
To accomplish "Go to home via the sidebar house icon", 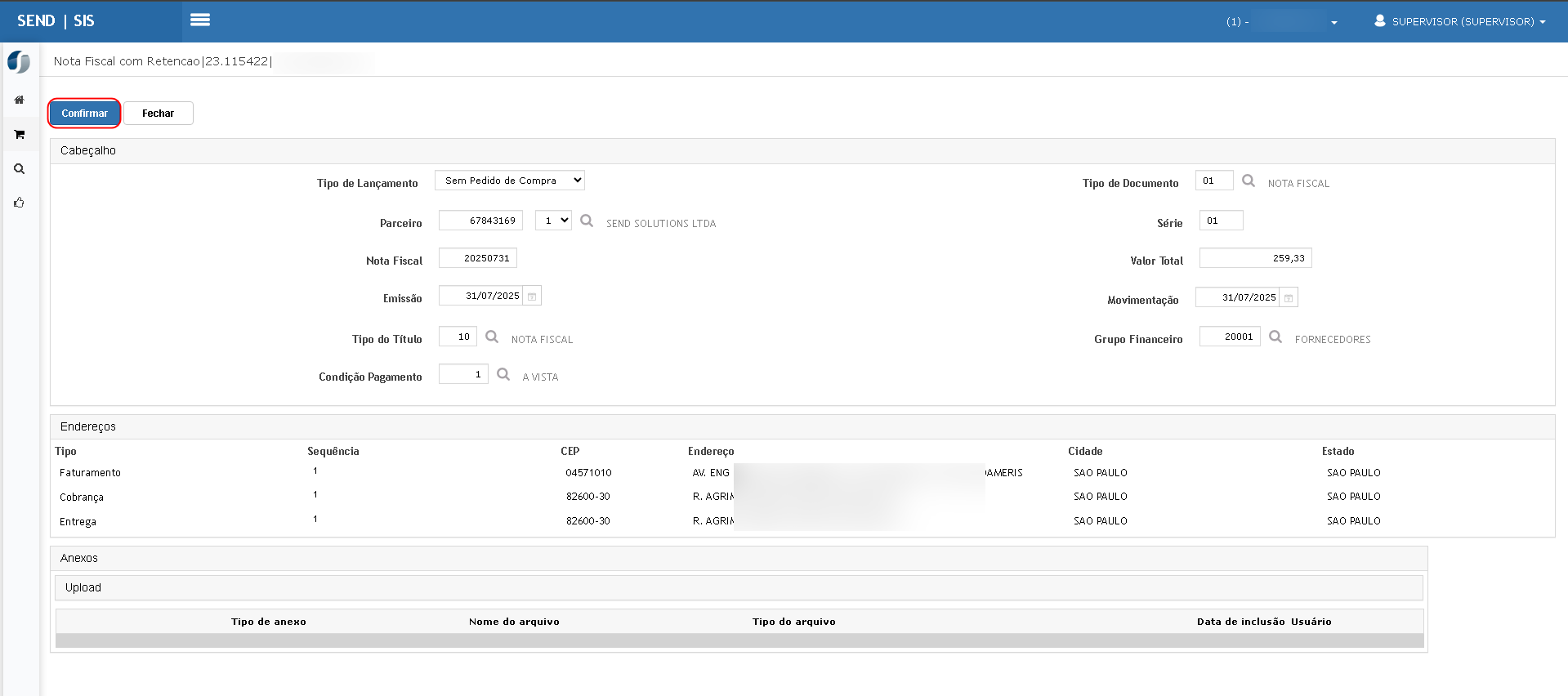I will click(x=19, y=100).
